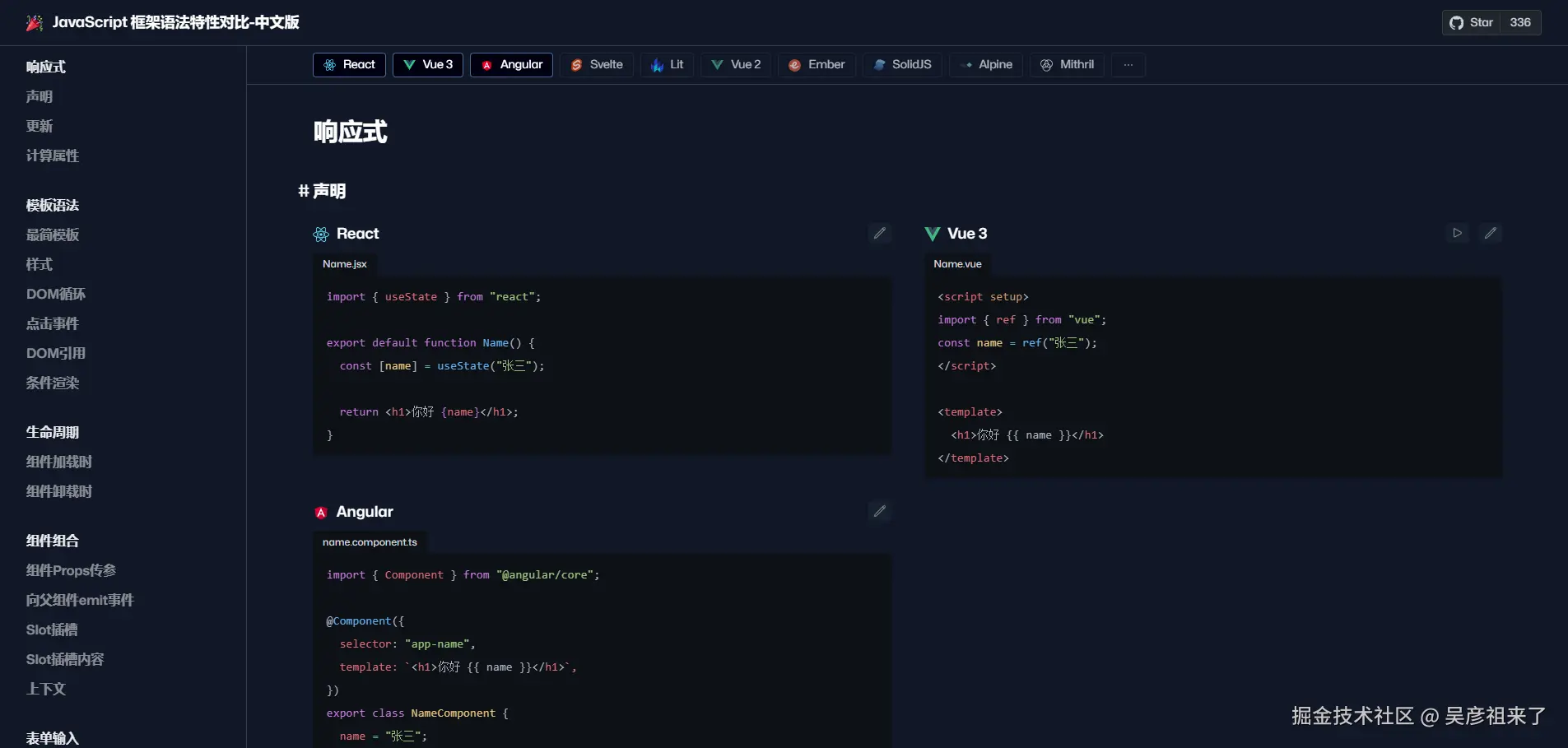Enable the Alpine framework filter
This screenshot has height=748, width=1568.
tap(986, 65)
